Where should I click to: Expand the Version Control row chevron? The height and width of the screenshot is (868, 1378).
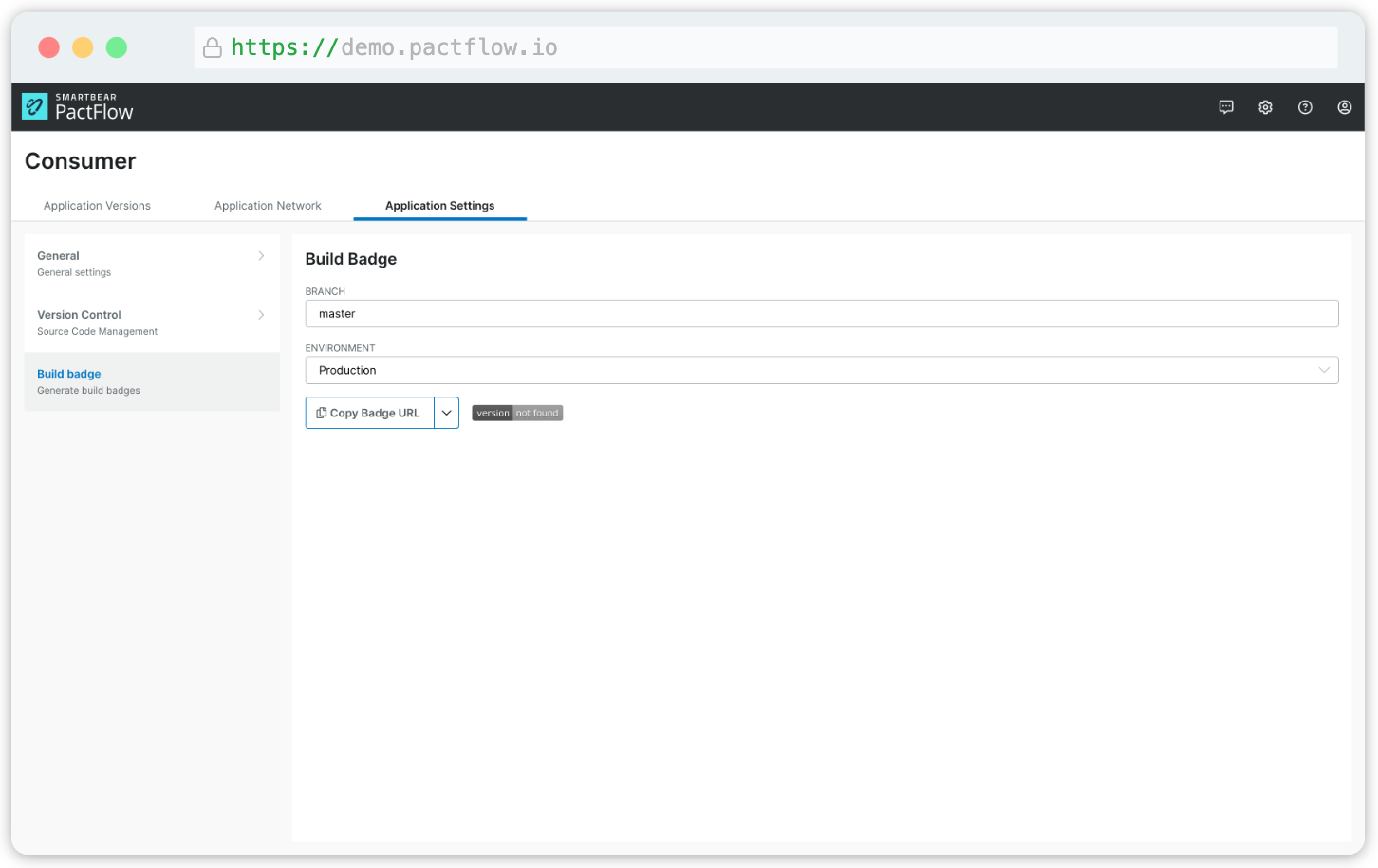point(261,315)
